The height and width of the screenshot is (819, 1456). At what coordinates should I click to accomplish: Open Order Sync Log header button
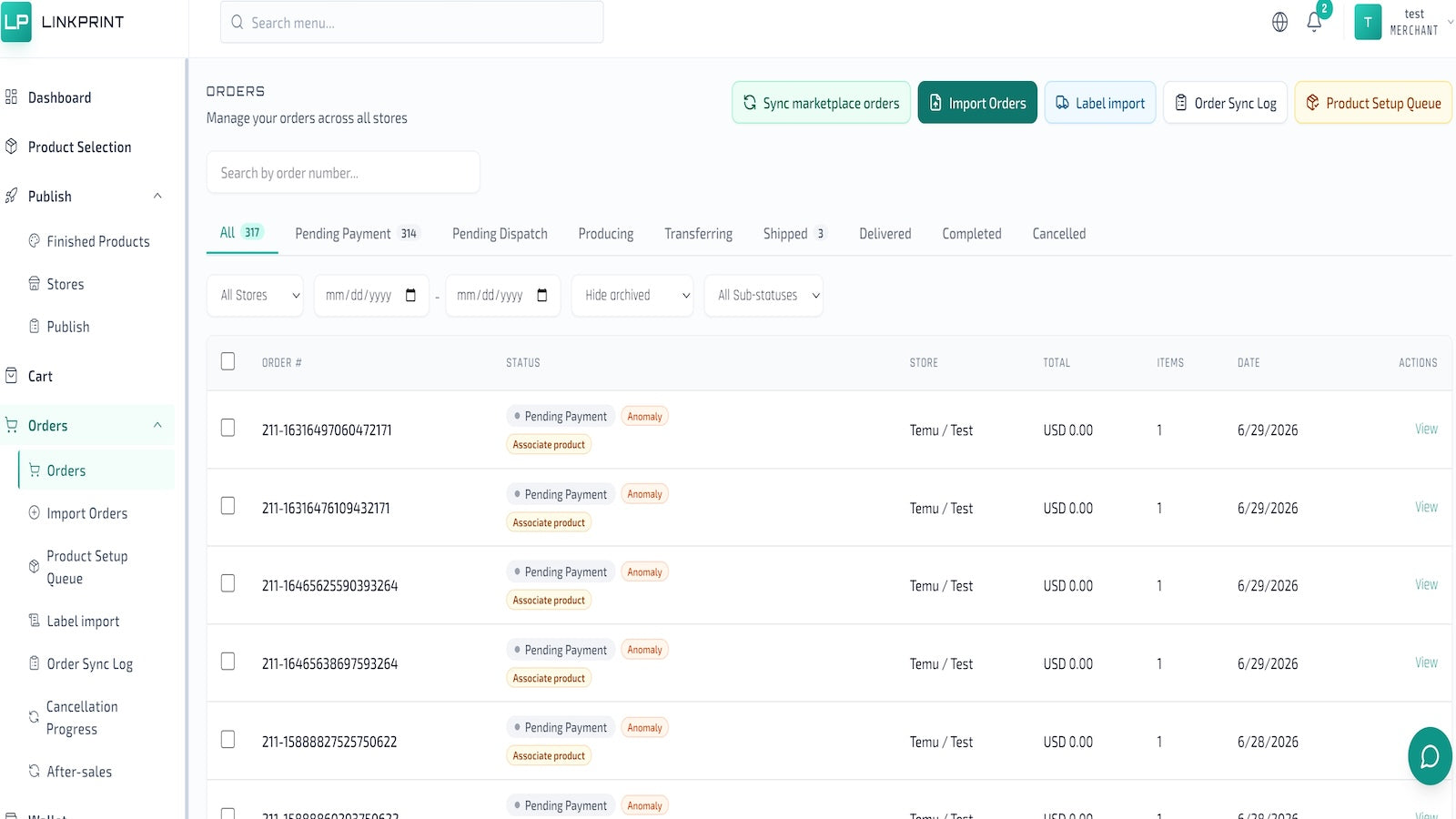click(x=1225, y=103)
